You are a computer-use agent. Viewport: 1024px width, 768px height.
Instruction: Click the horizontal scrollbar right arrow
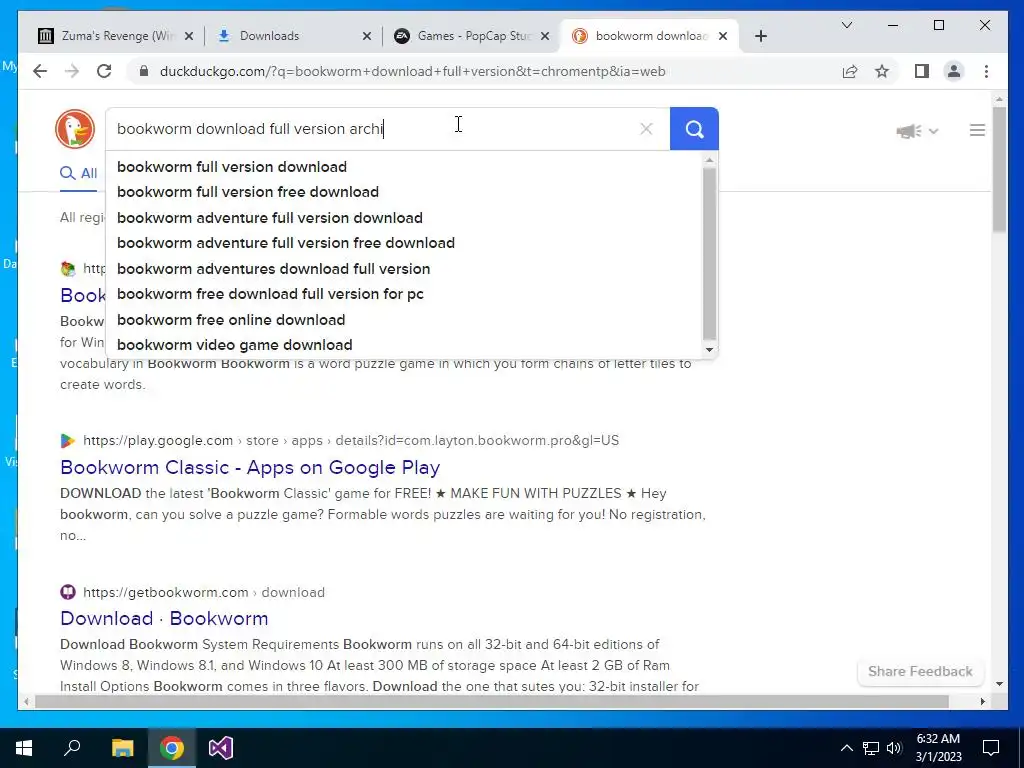click(x=982, y=701)
